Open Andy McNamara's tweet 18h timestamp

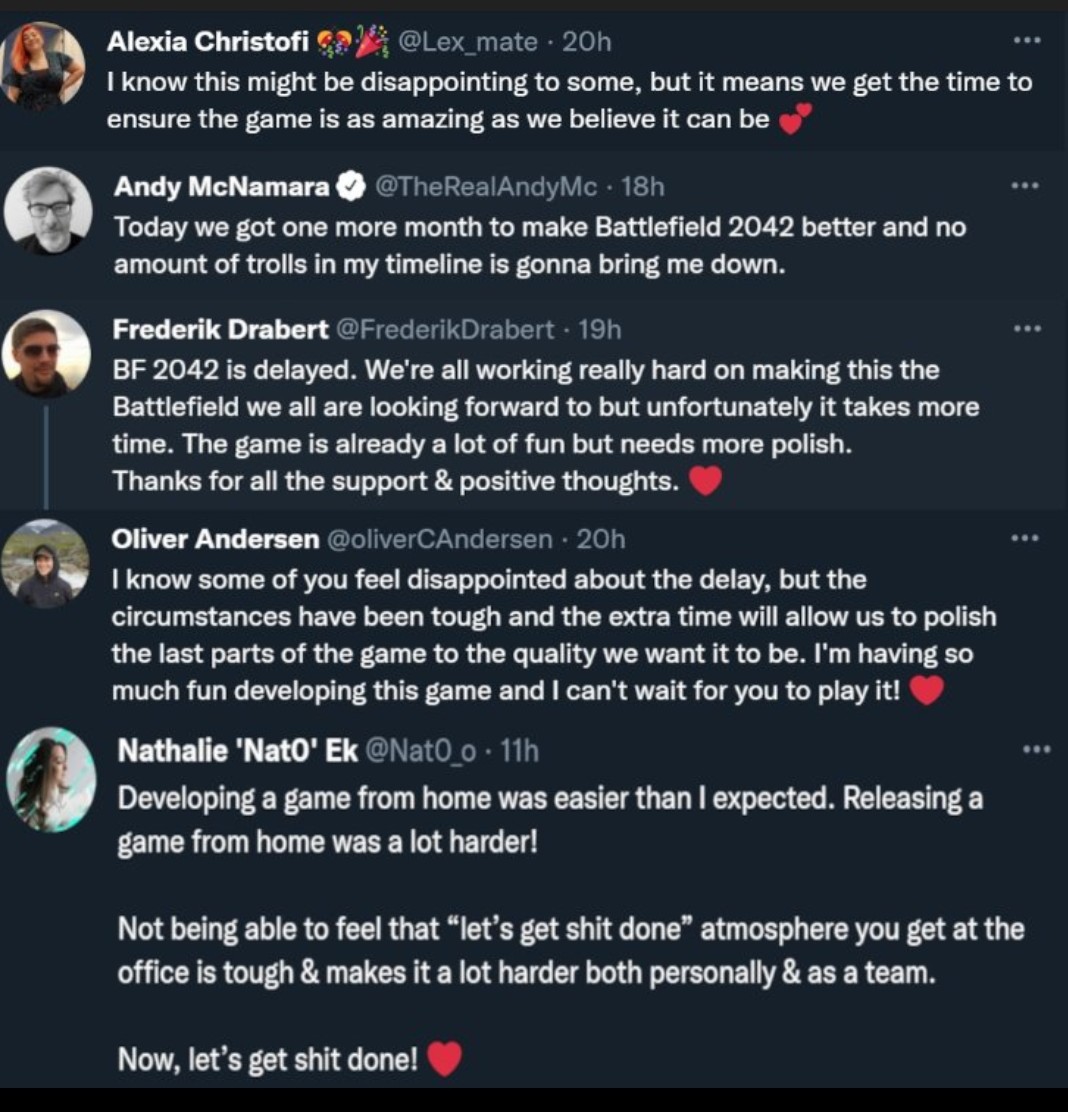642,187
